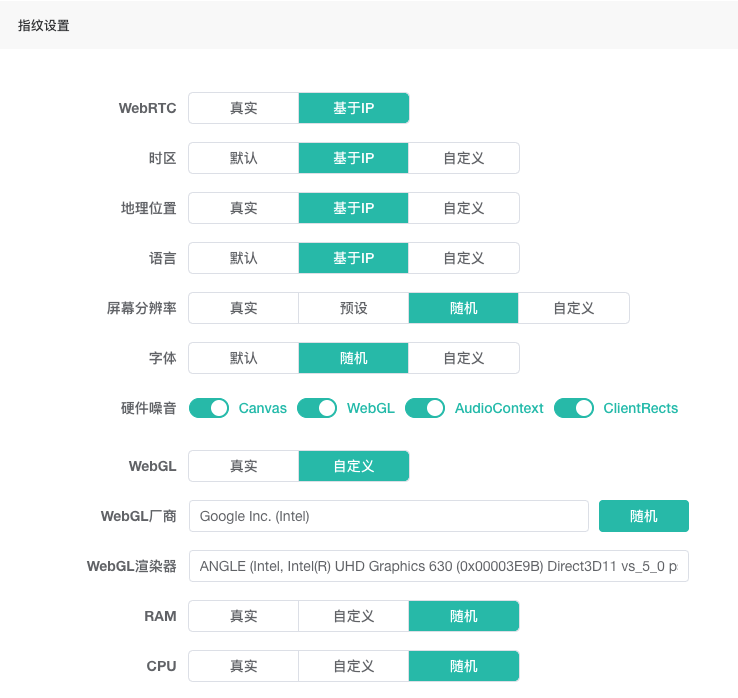The height and width of the screenshot is (698, 738).
Task: Select 基于IP for WebRTC
Action: point(353,108)
